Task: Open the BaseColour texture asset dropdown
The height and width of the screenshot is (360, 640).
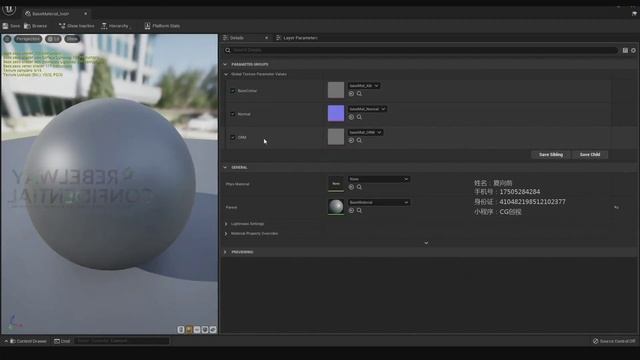Action: [364, 86]
